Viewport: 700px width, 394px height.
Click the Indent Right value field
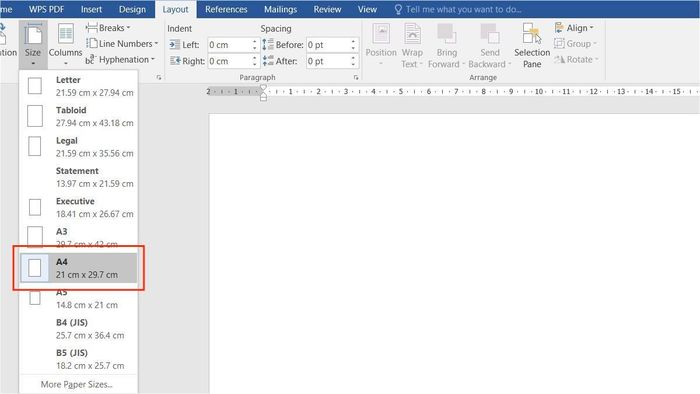click(x=229, y=61)
